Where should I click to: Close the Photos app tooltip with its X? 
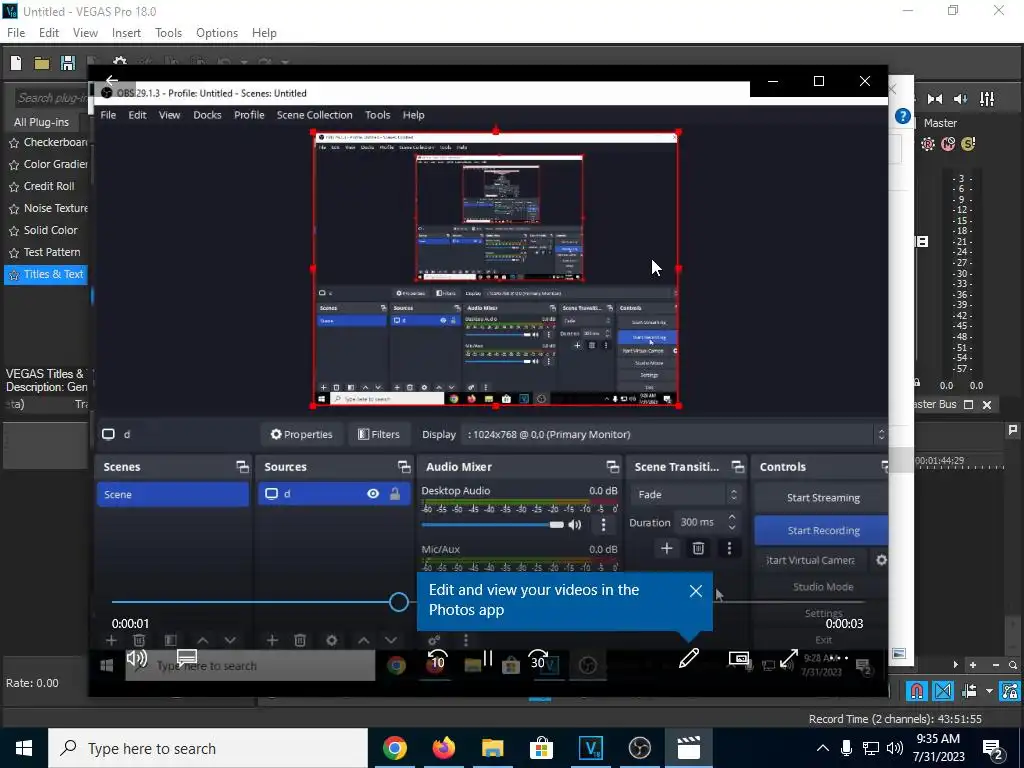696,591
